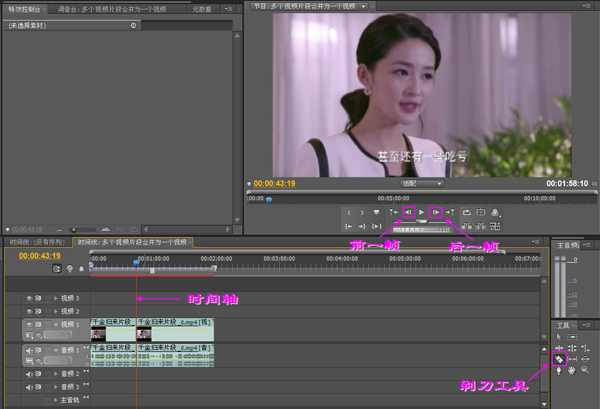The height and width of the screenshot is (409, 600).
Task: Select the Slip tool
Action: [572, 359]
